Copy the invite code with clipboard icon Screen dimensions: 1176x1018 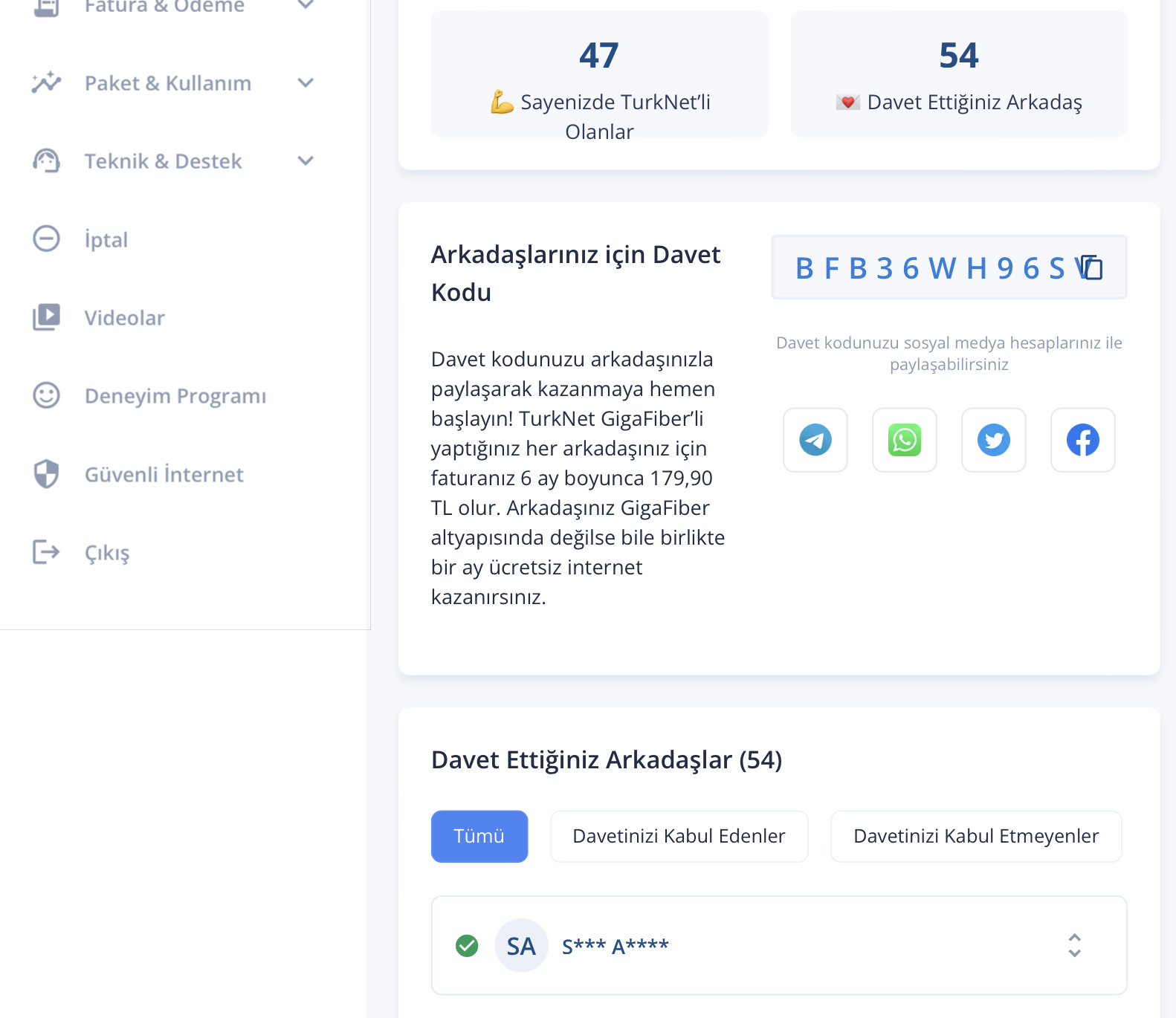tap(1091, 268)
